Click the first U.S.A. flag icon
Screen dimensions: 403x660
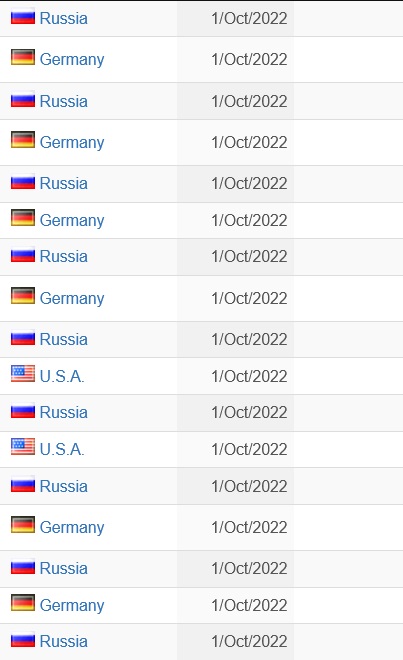click(x=23, y=373)
